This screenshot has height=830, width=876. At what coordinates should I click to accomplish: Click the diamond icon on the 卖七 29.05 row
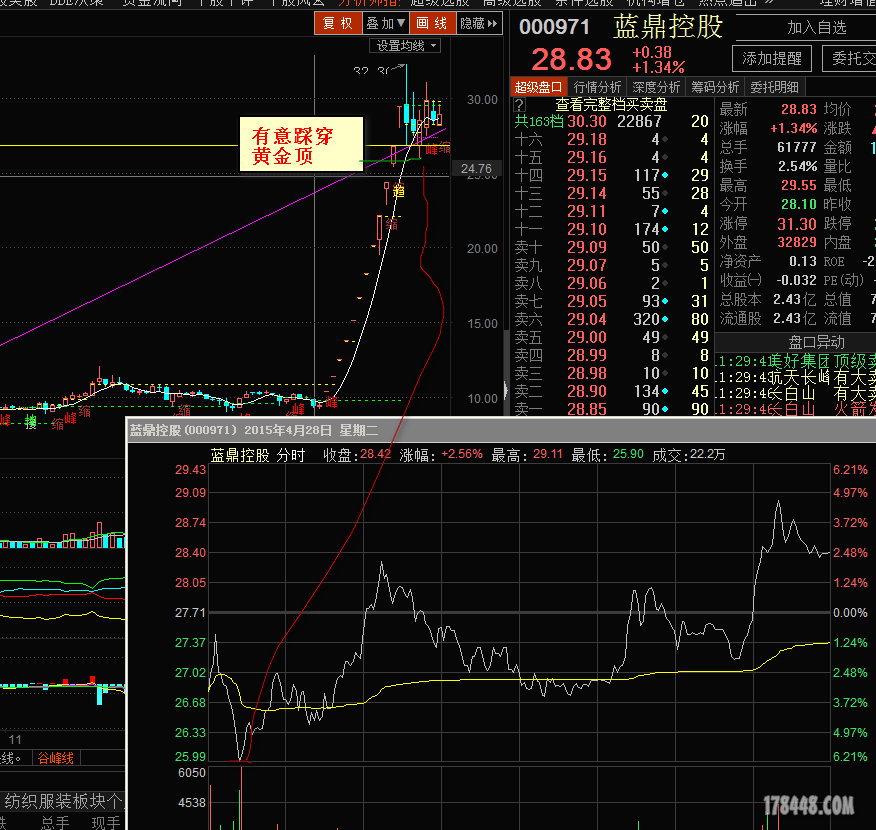665,302
